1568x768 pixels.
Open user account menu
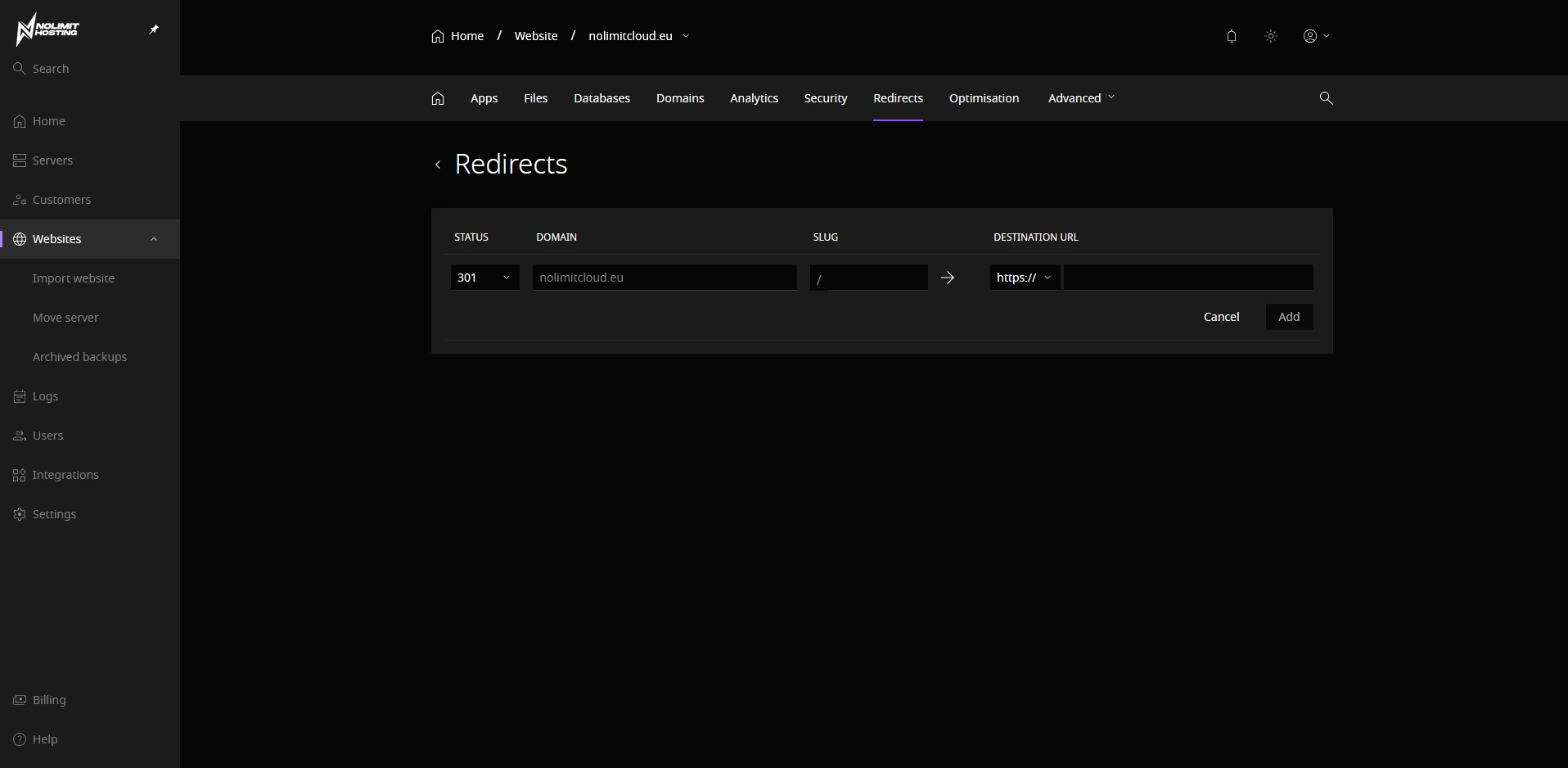(1317, 36)
